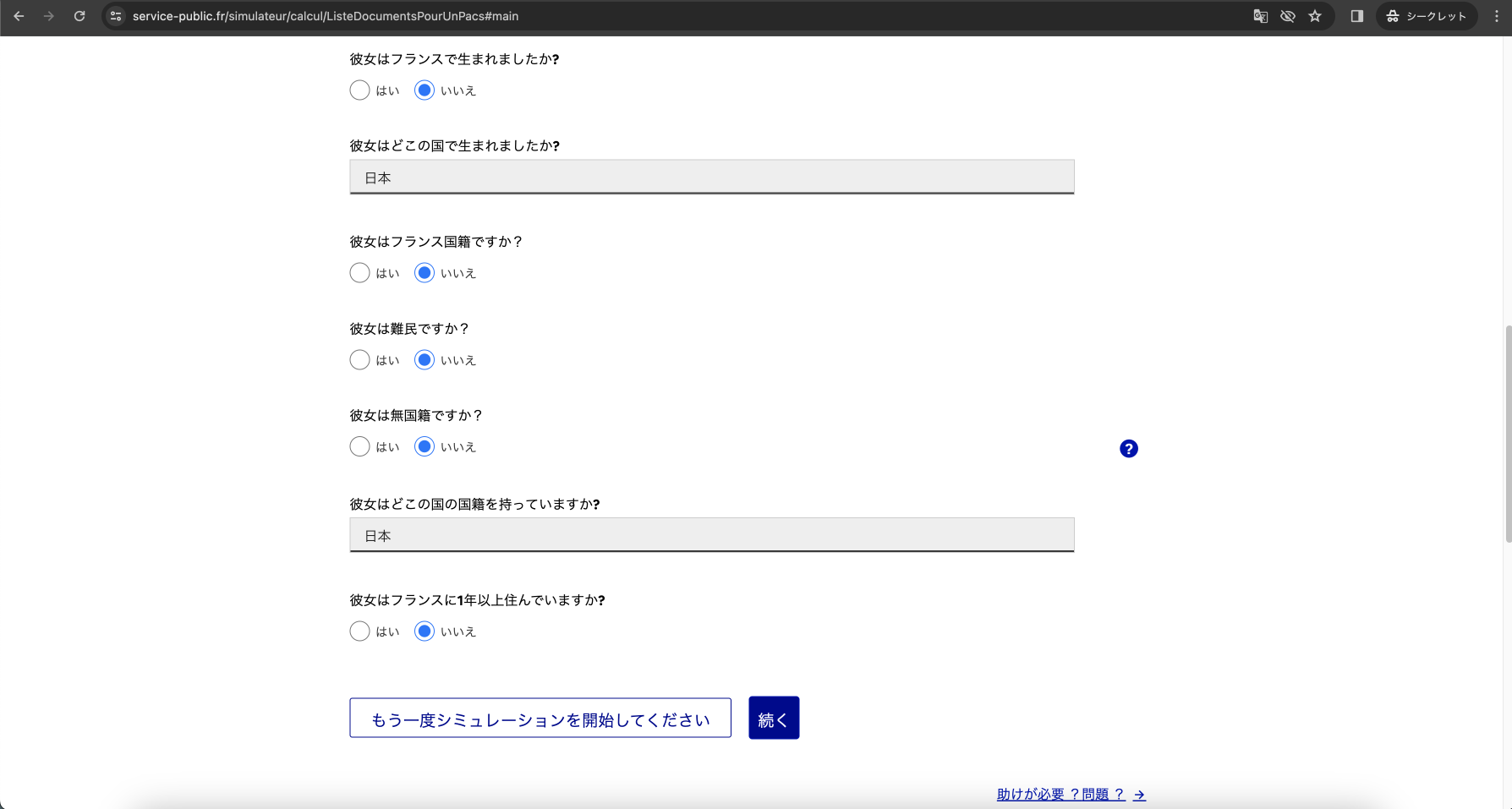Bookmark this page with the star icon

click(1315, 16)
